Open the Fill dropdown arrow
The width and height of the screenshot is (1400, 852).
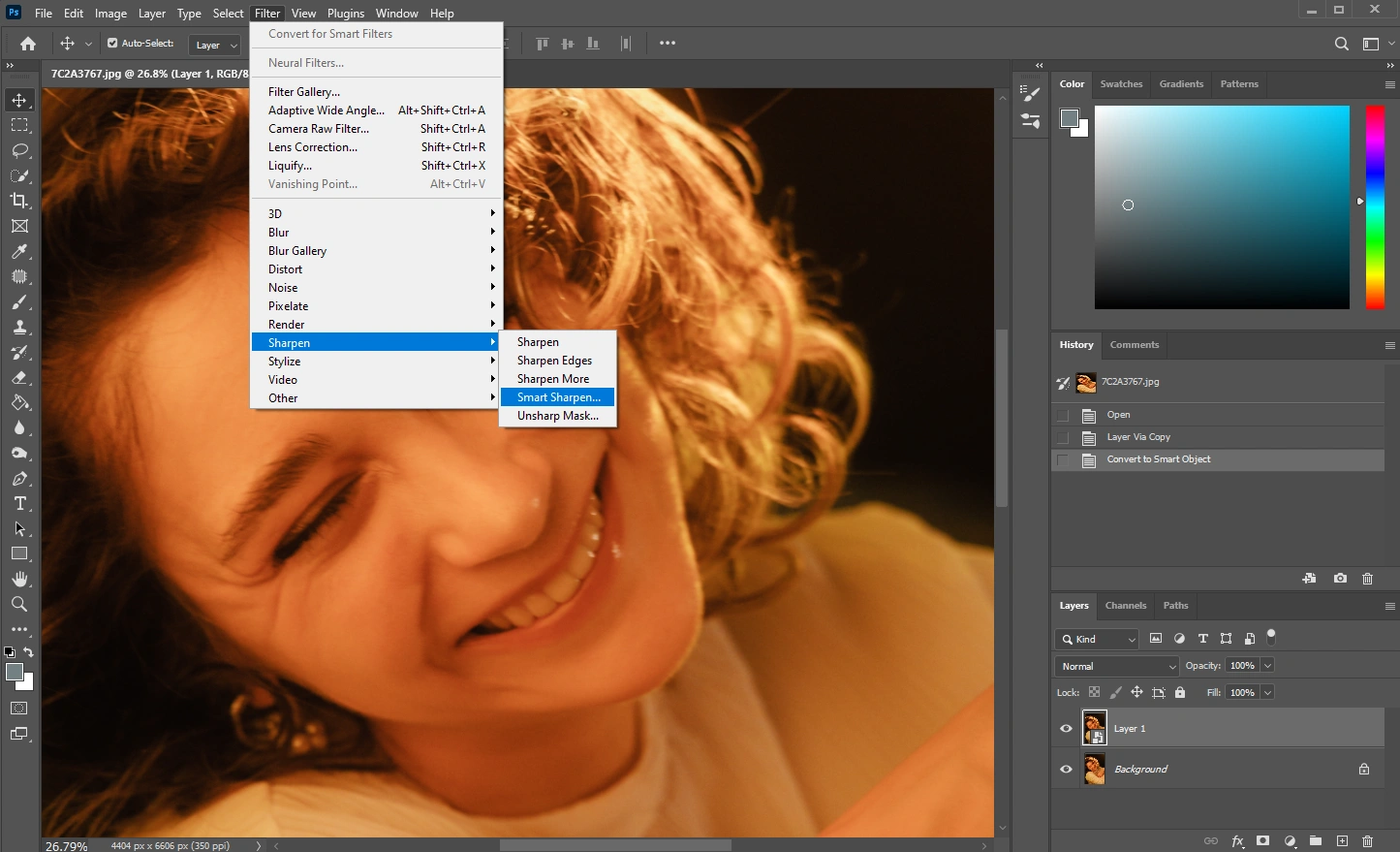(x=1267, y=693)
